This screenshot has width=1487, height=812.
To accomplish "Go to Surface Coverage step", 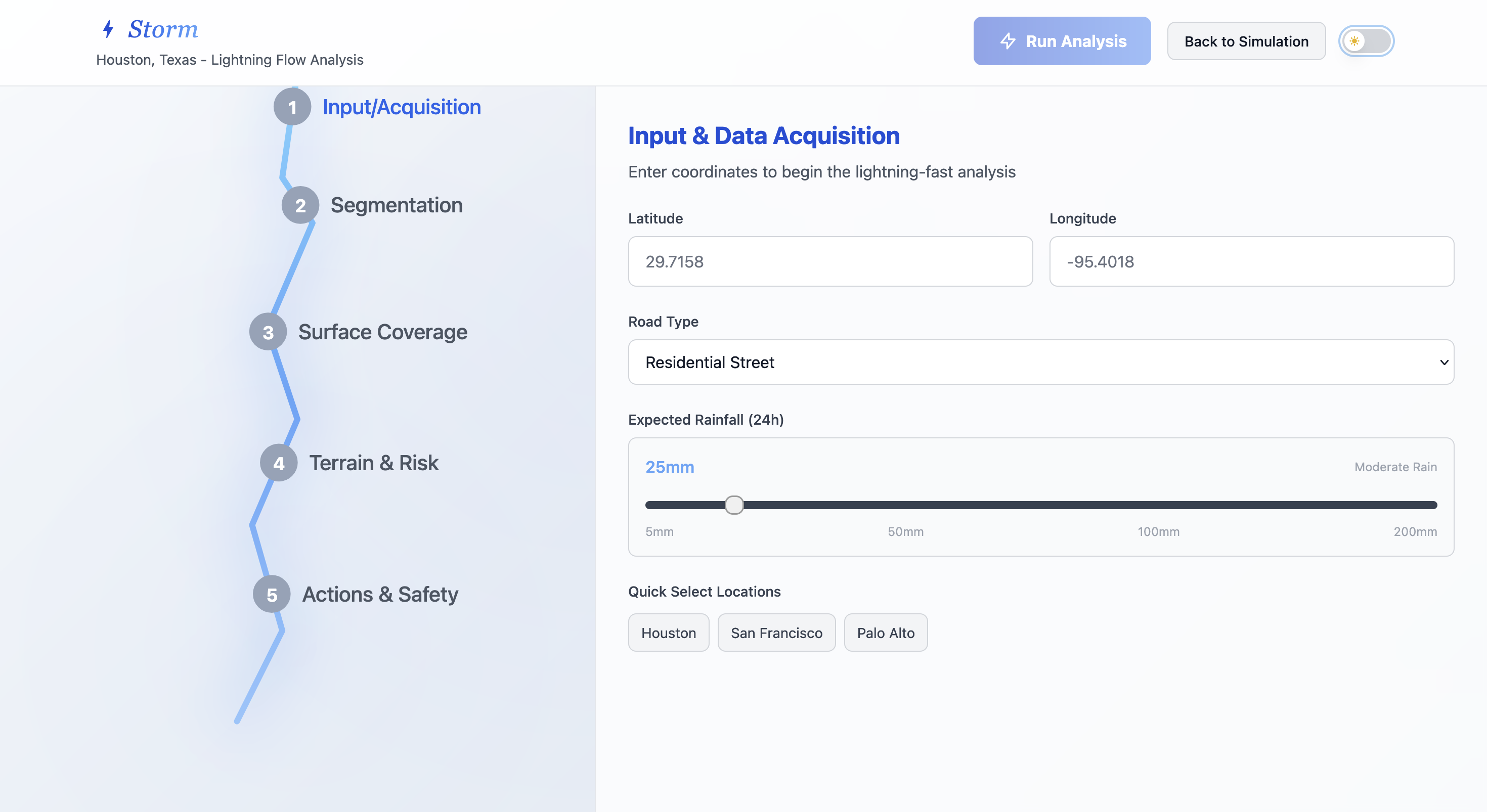I will 382,332.
